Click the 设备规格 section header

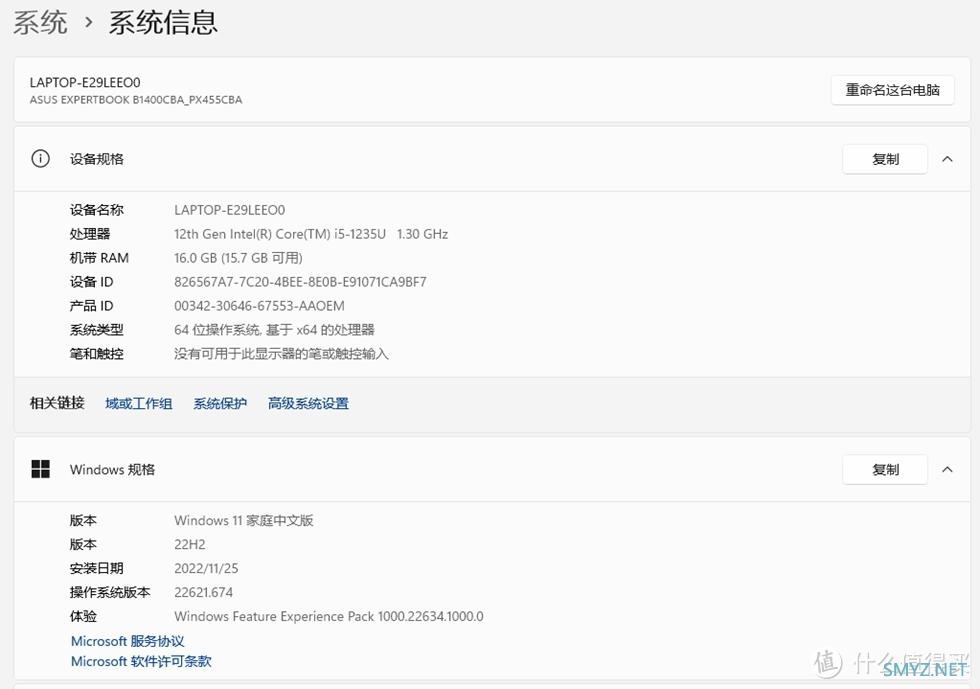492,159
